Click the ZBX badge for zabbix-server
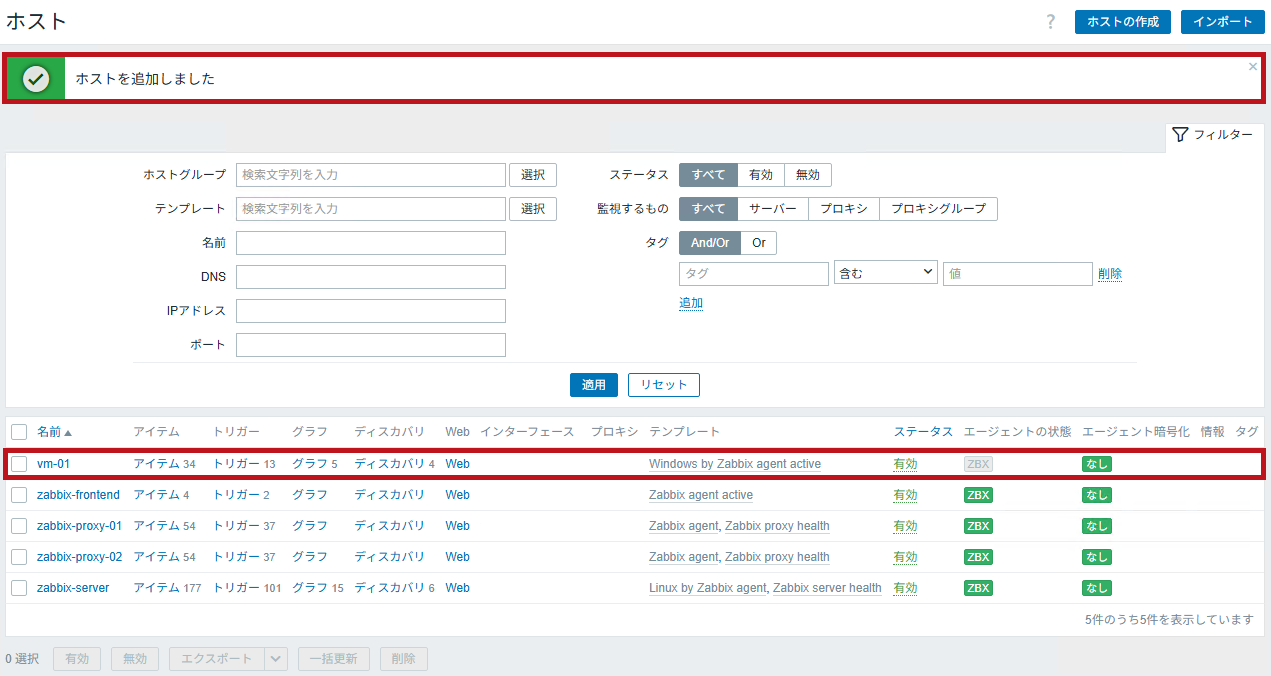Viewport: 1271px width, 676px height. (978, 588)
